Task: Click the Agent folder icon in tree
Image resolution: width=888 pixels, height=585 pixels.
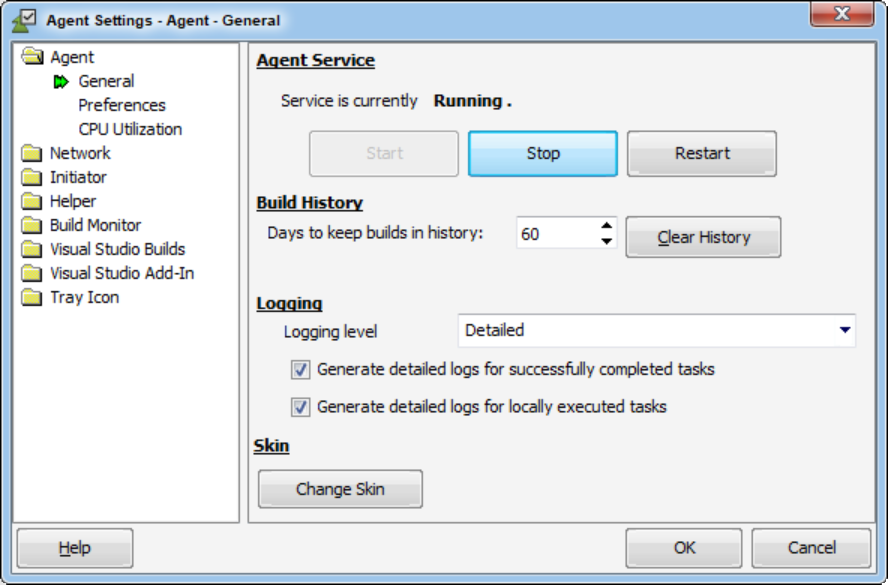Action: pyautogui.click(x=33, y=58)
